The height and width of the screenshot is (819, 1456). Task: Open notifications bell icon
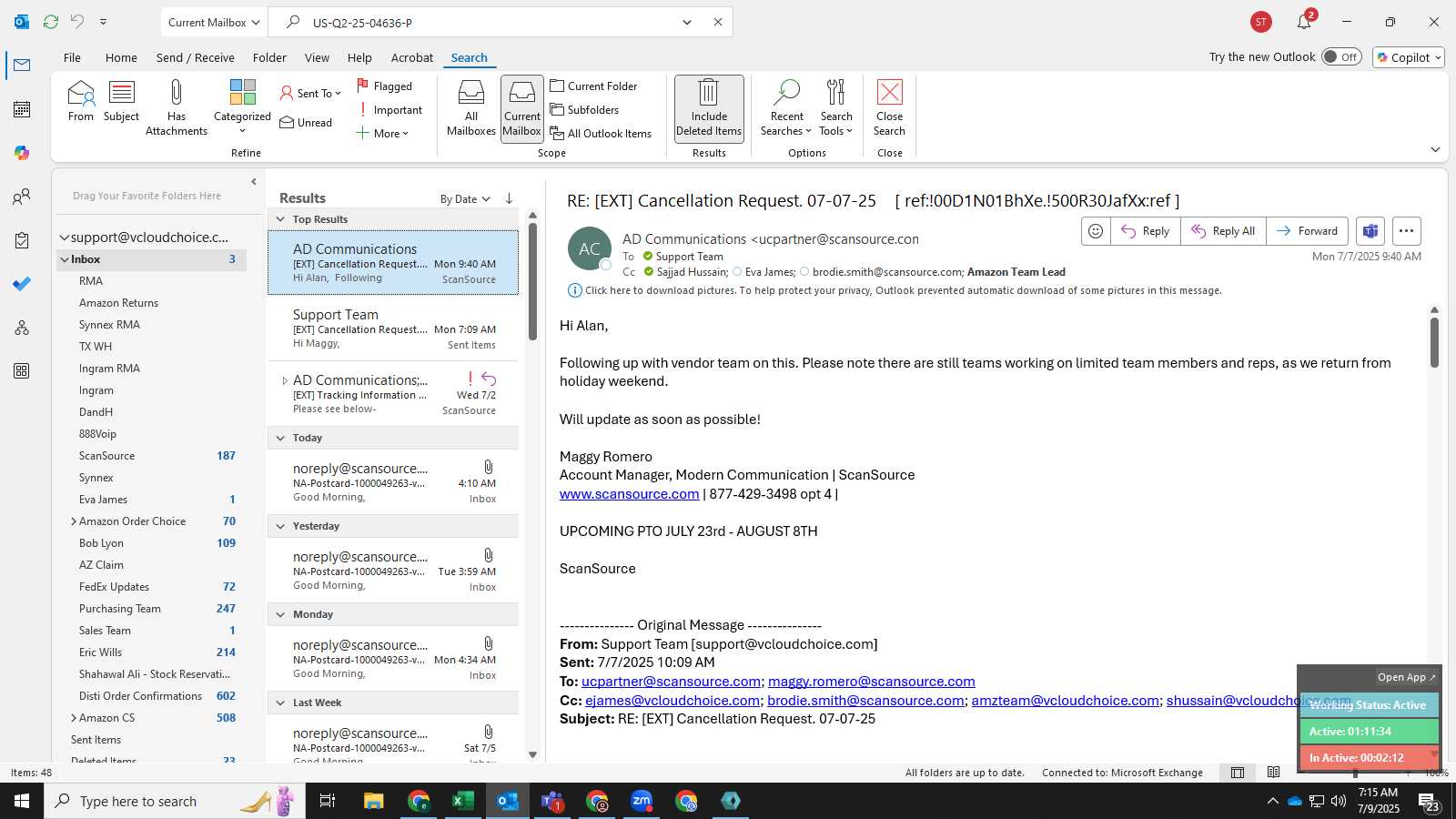click(1304, 22)
